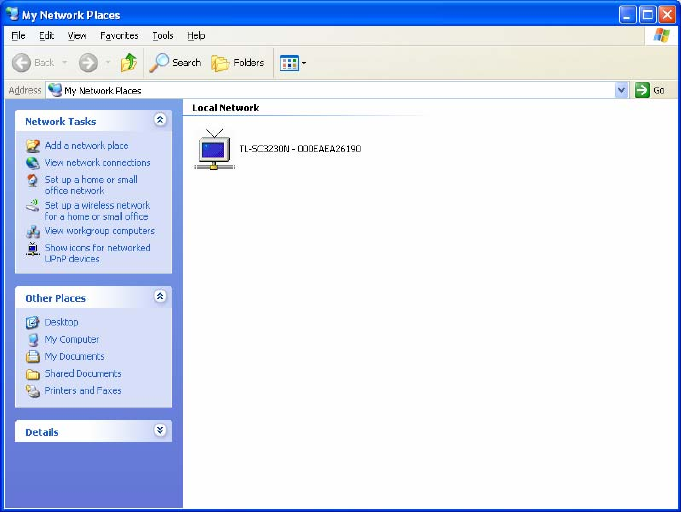The width and height of the screenshot is (681, 512).
Task: Expand the Details panel
Action: click(160, 430)
